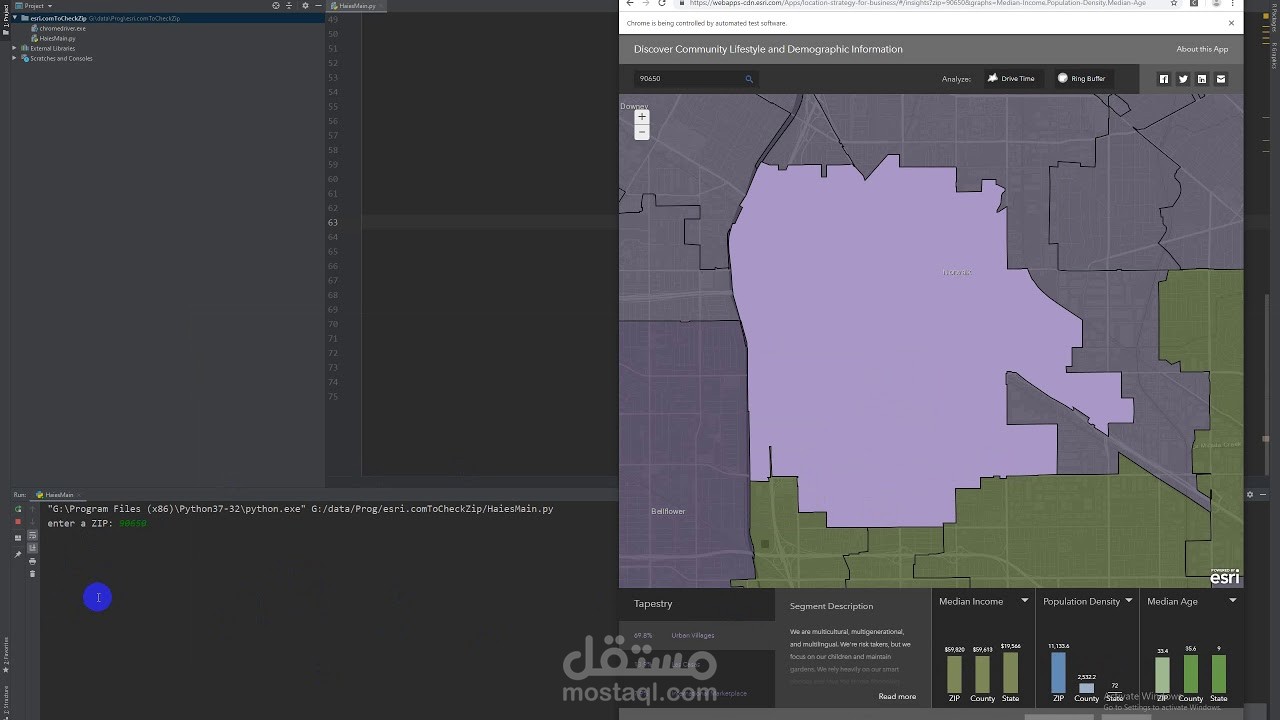Image resolution: width=1280 pixels, height=720 pixels.
Task: Zoom in on the map
Action: tap(642, 117)
